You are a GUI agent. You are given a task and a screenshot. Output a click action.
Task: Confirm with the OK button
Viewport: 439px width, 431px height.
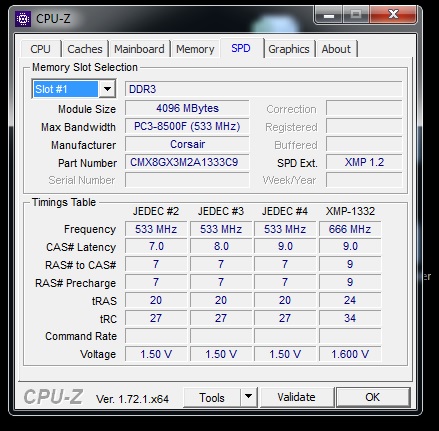(x=372, y=397)
